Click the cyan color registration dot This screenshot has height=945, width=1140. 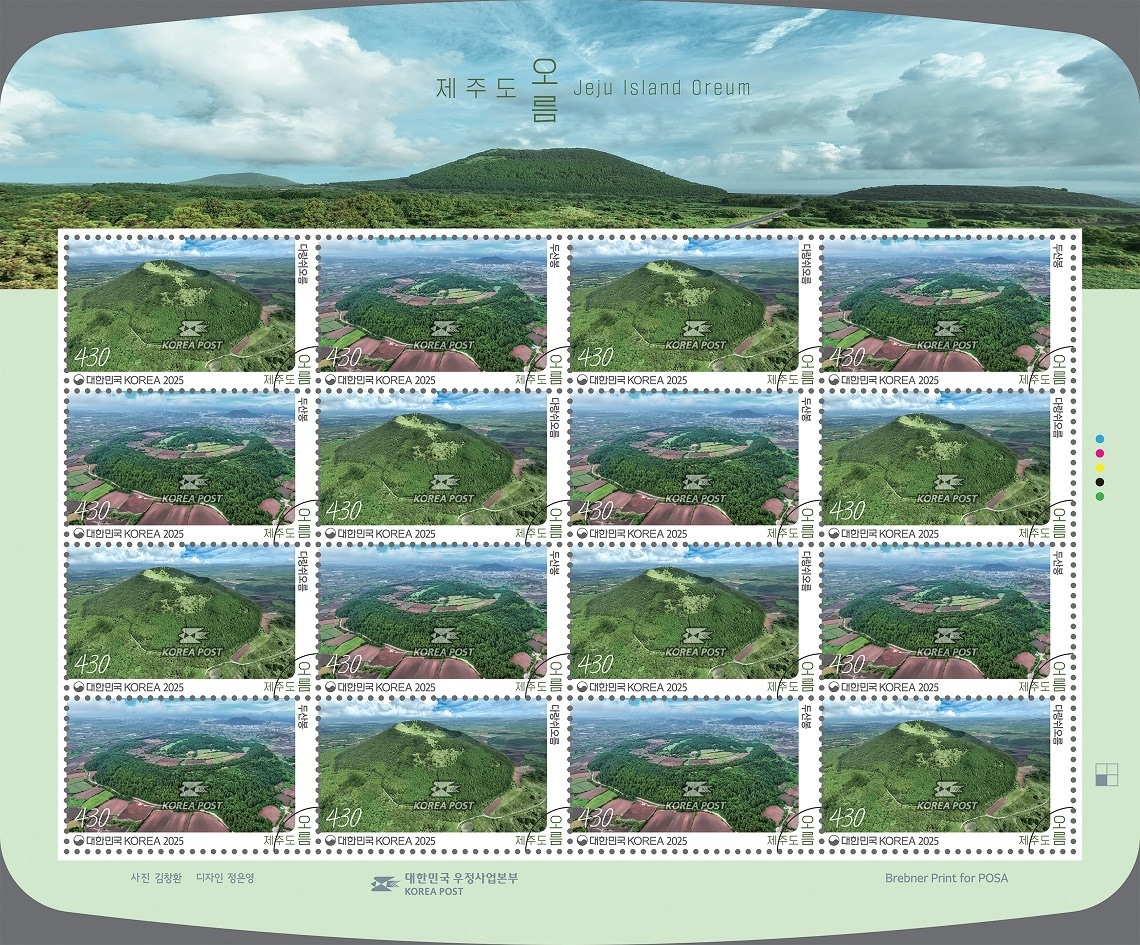(x=1100, y=439)
